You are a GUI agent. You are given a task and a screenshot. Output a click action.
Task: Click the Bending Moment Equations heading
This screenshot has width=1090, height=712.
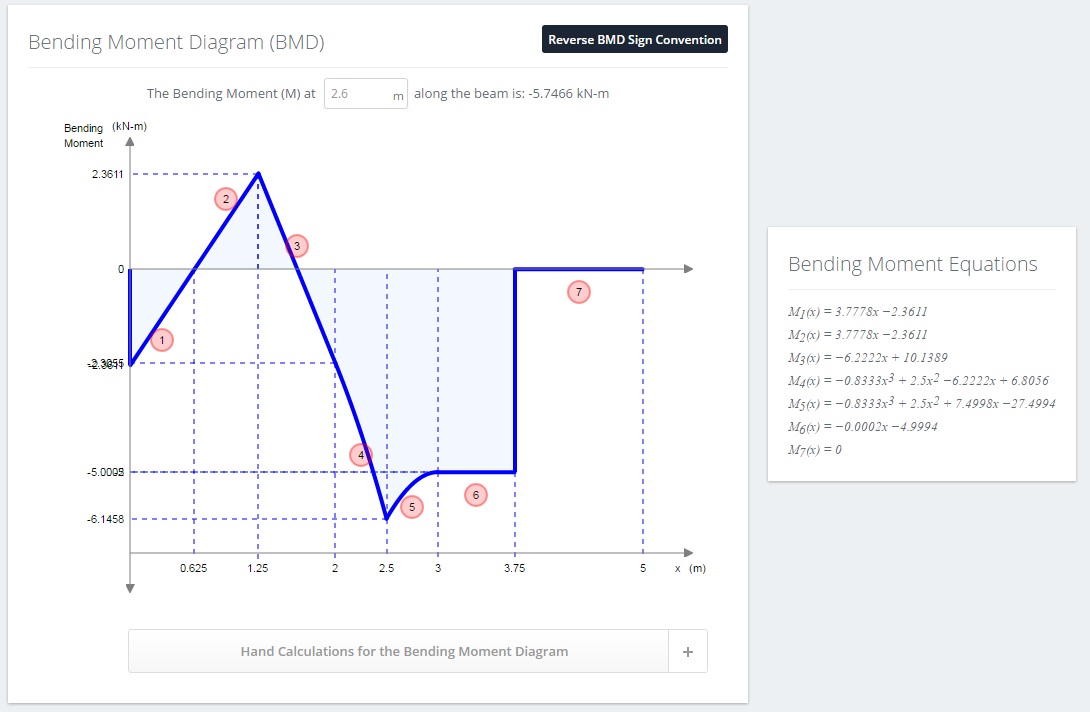pyautogui.click(x=912, y=264)
